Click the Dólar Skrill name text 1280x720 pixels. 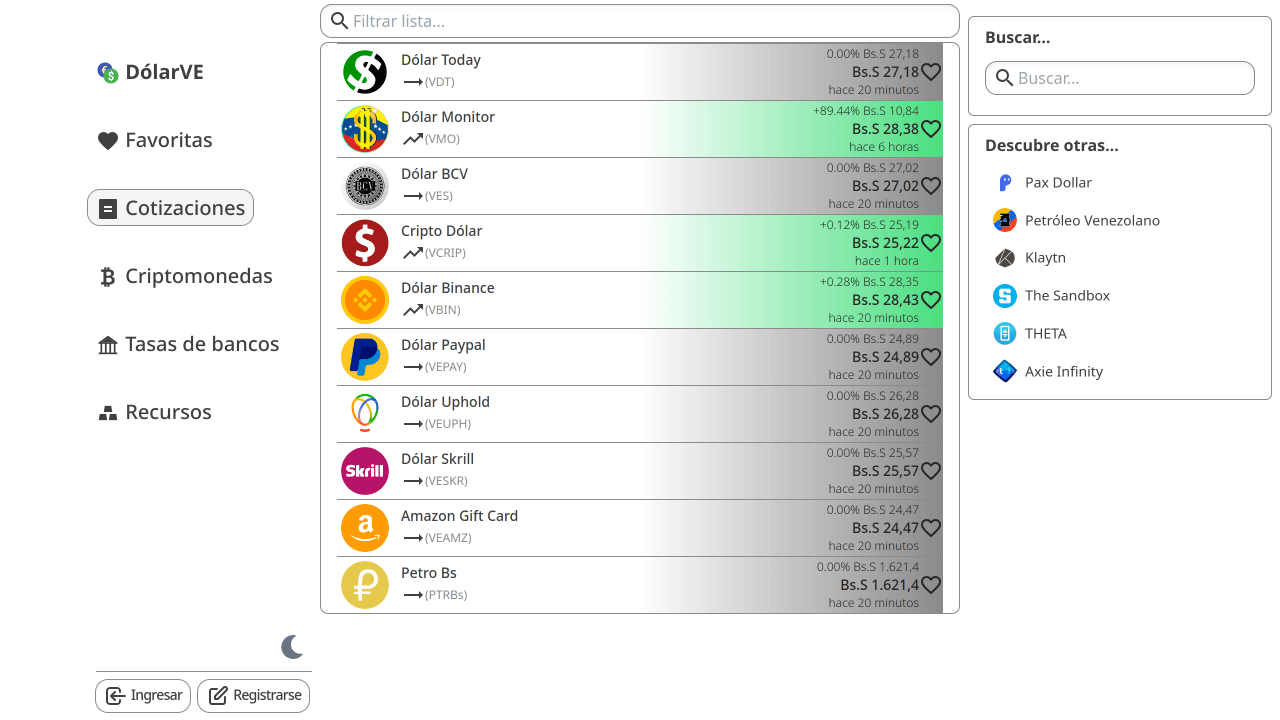(437, 459)
